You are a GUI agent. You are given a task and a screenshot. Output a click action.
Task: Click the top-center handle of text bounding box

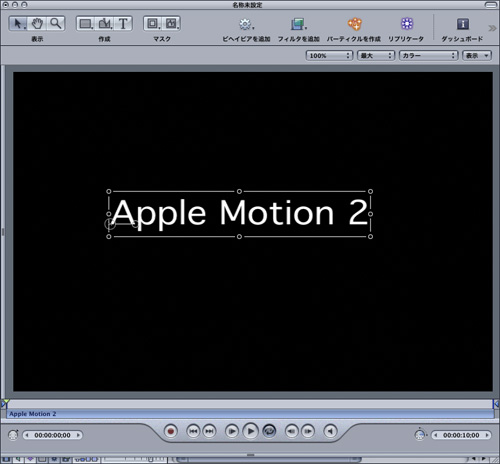coord(239,191)
